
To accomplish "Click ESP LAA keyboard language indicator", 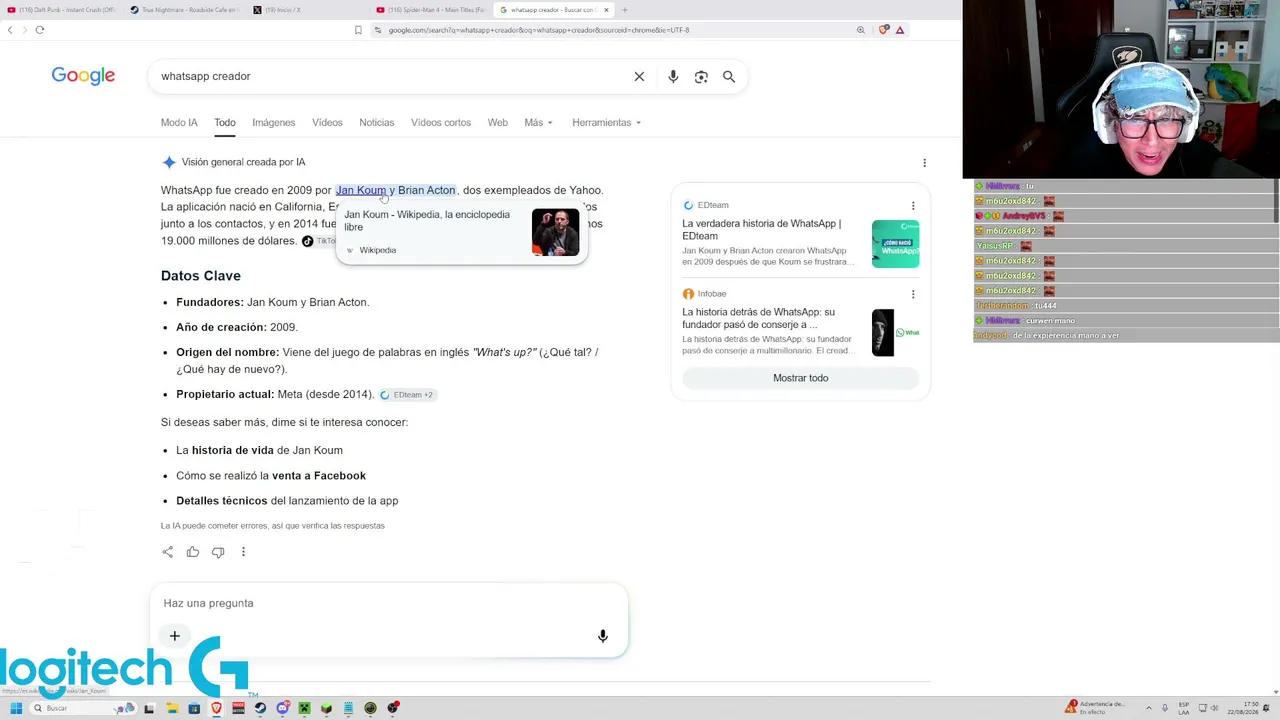I will coord(1184,708).
